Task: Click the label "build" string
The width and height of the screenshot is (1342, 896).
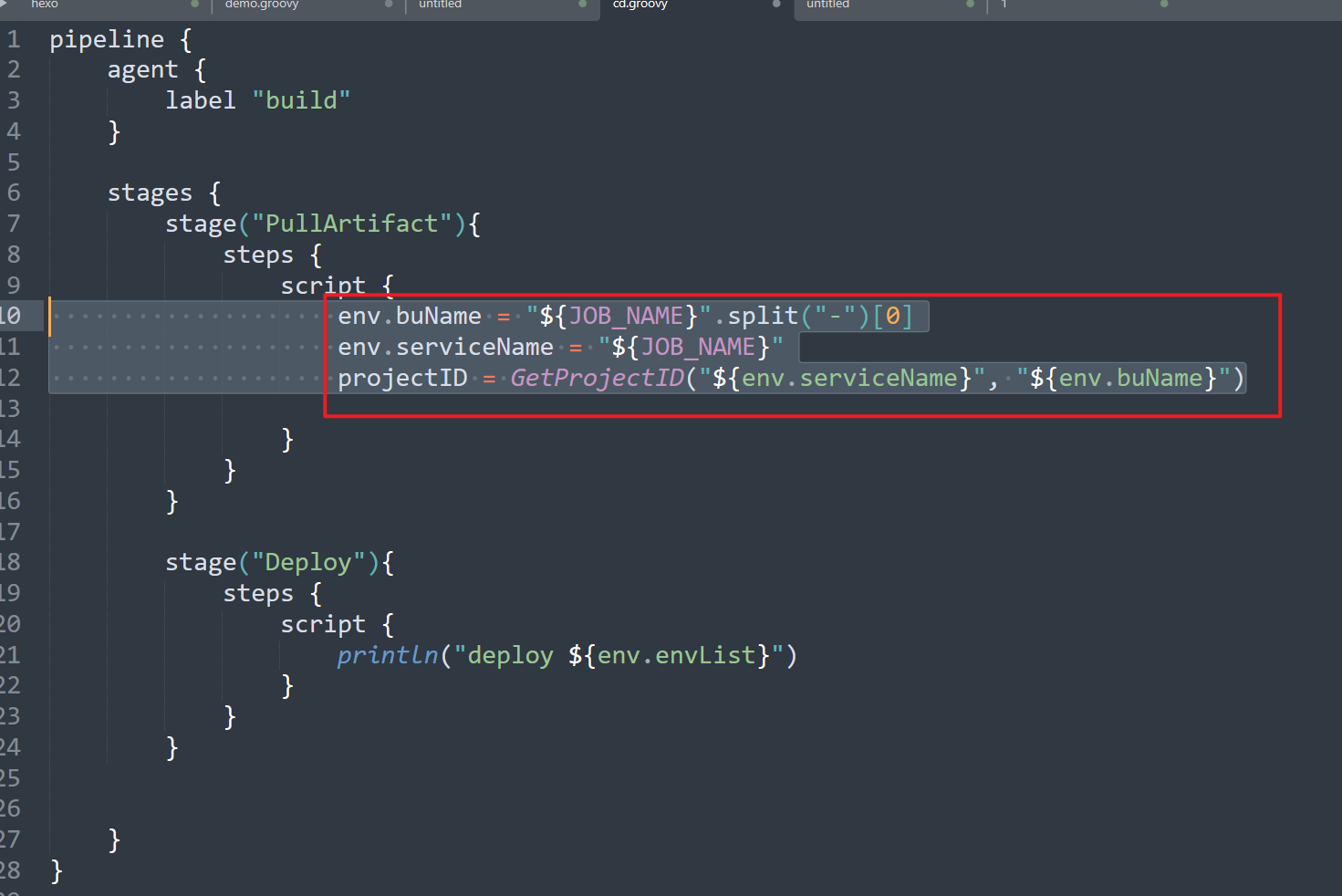Action: click(x=301, y=100)
